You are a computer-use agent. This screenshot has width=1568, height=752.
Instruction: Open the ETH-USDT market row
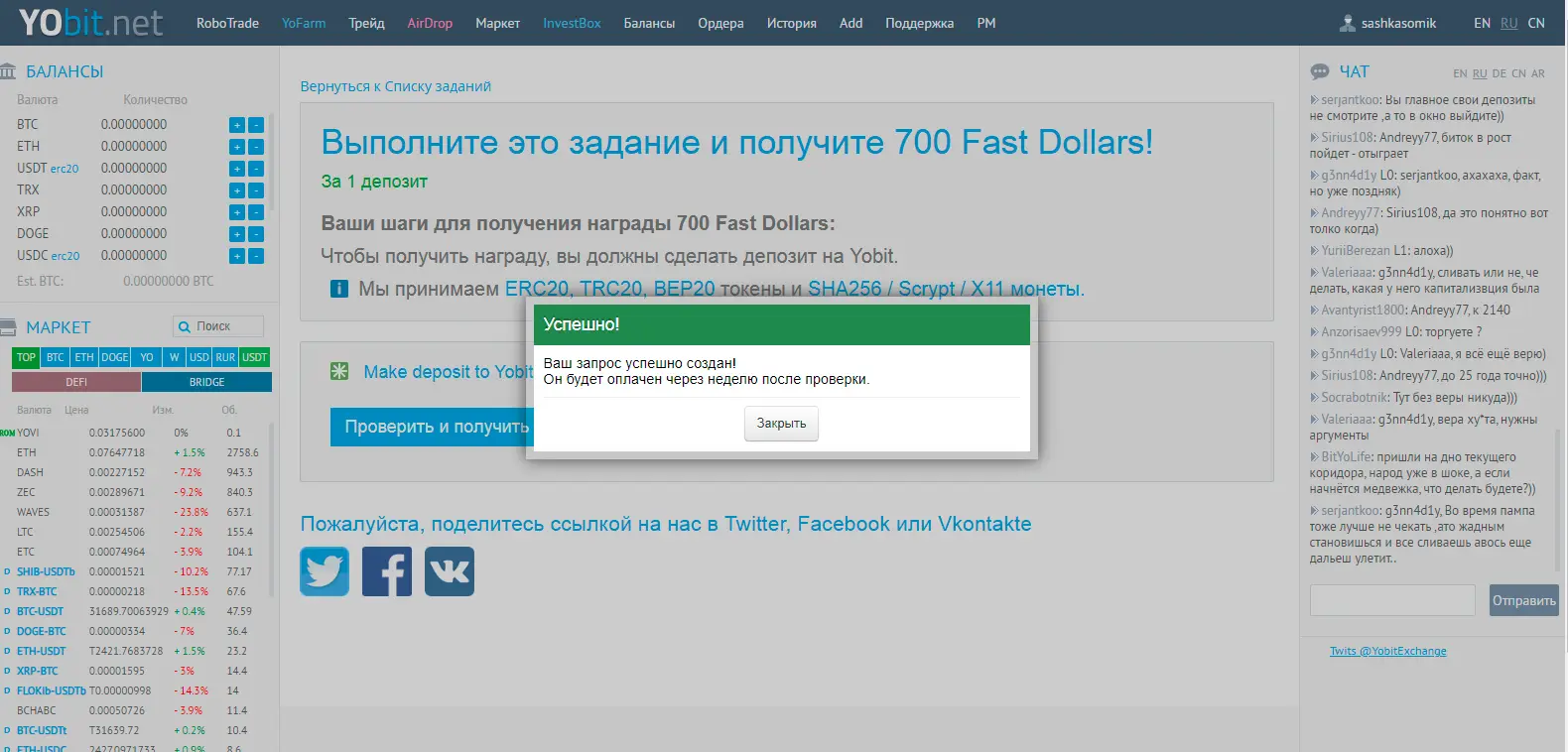(x=137, y=651)
